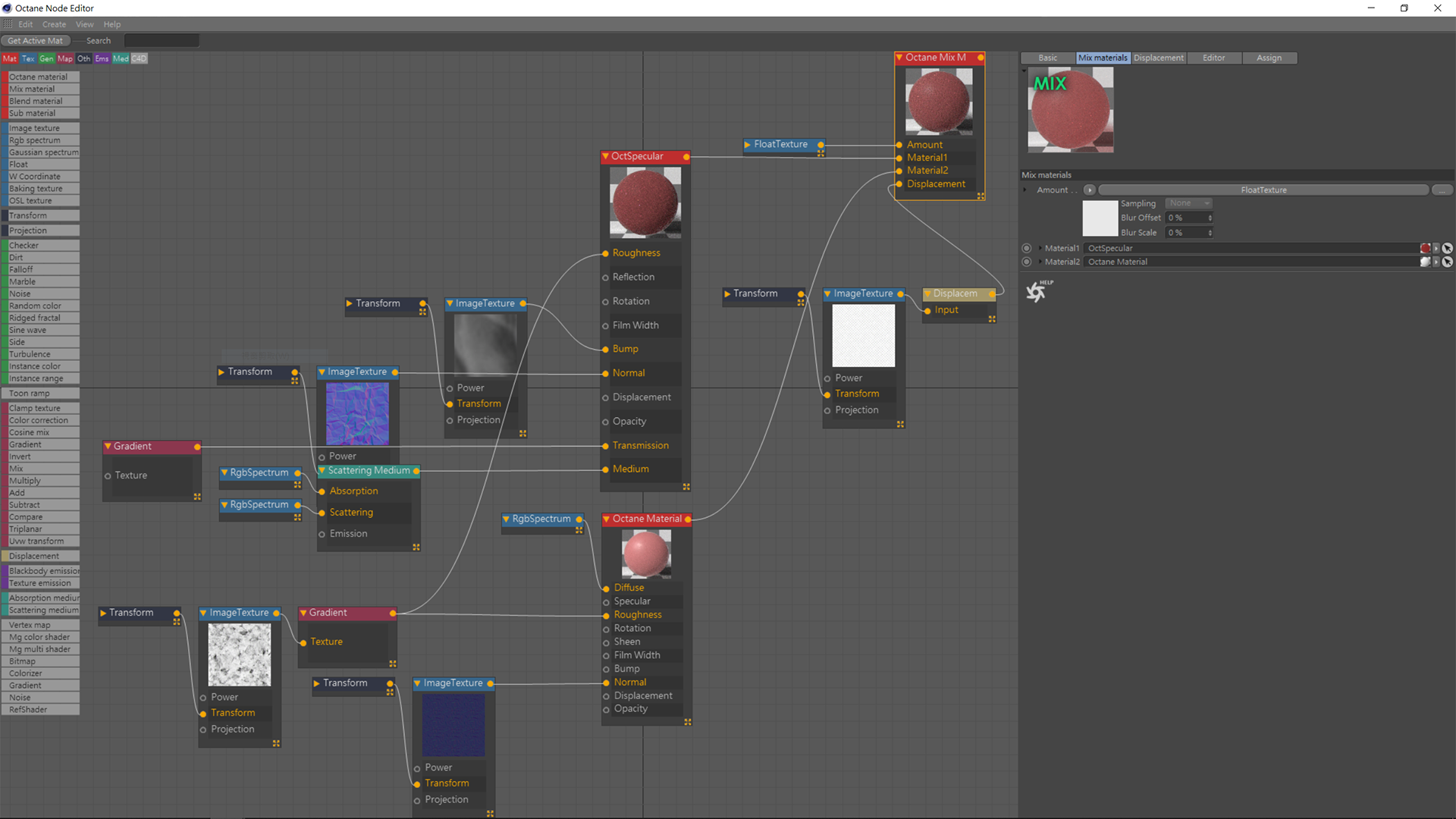Screen dimensions: 1456x819
Task: Collapse the Scattering Medium node triangle
Action: tap(322, 471)
